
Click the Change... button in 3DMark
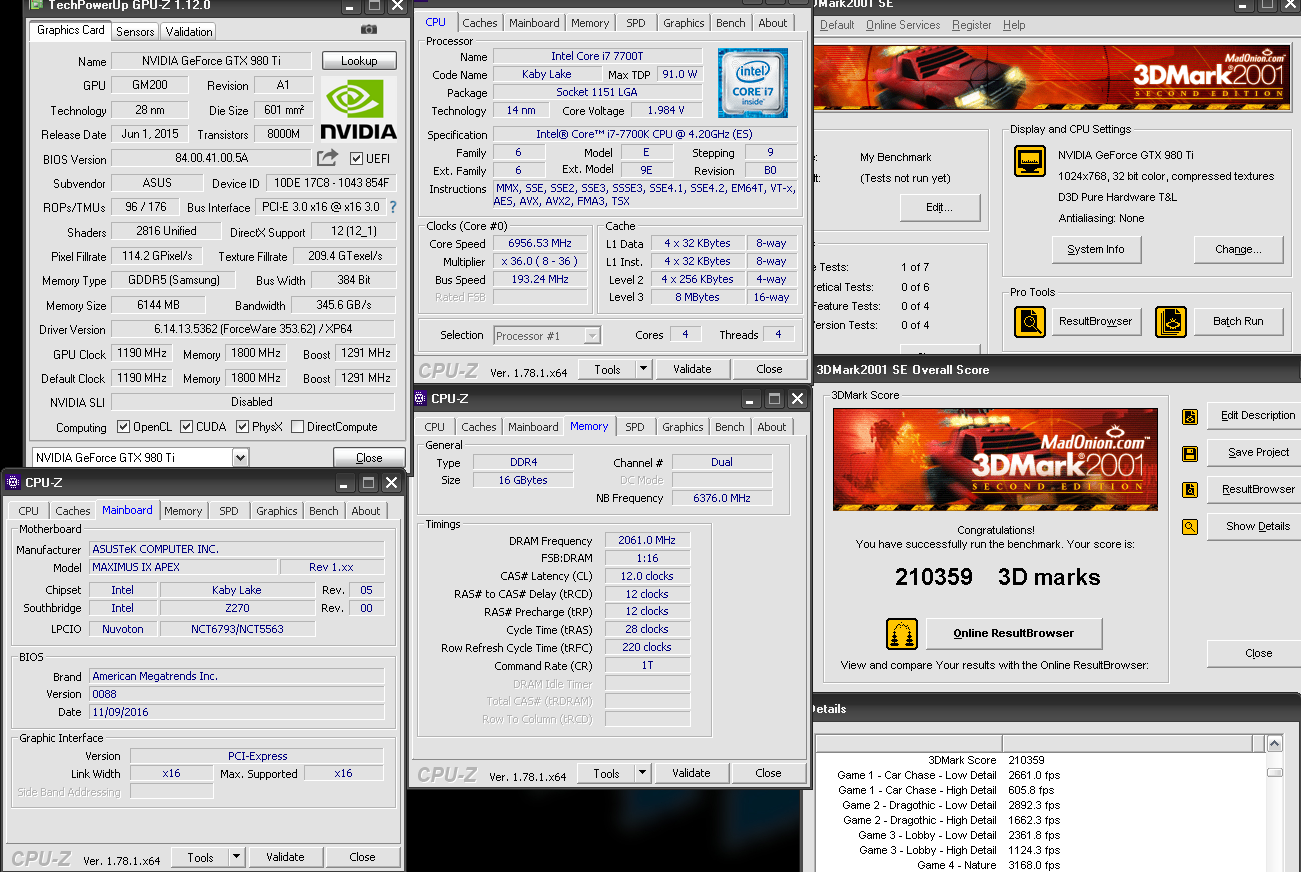pos(1238,249)
